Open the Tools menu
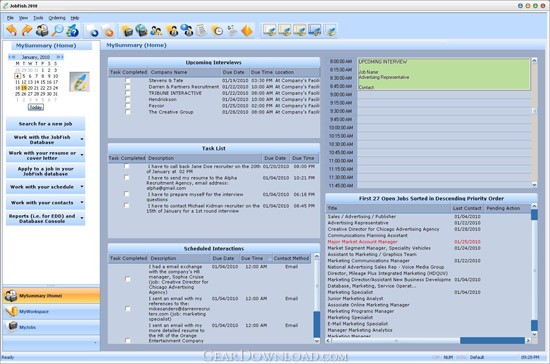 (x=38, y=18)
